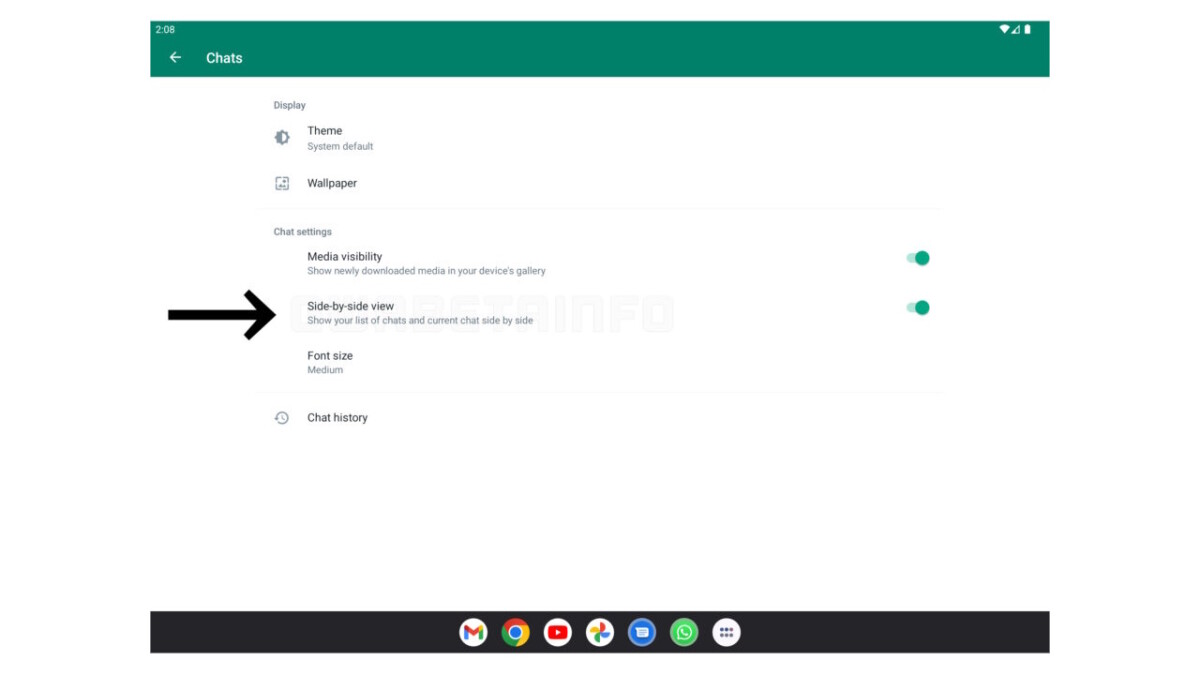Start Chrome from the taskbar
The width and height of the screenshot is (1200, 675).
point(515,631)
